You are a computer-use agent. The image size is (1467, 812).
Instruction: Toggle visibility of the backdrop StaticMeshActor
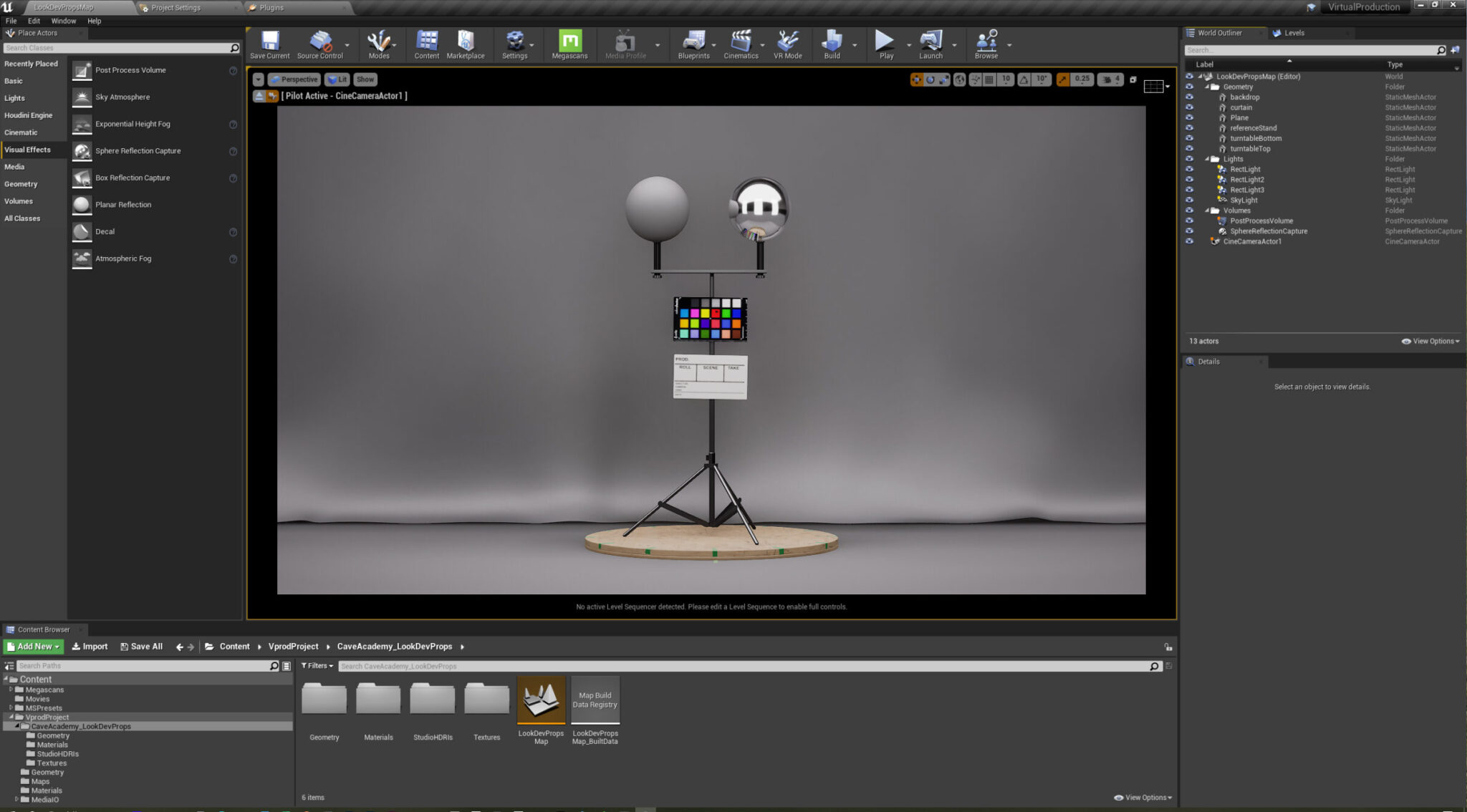coord(1189,97)
